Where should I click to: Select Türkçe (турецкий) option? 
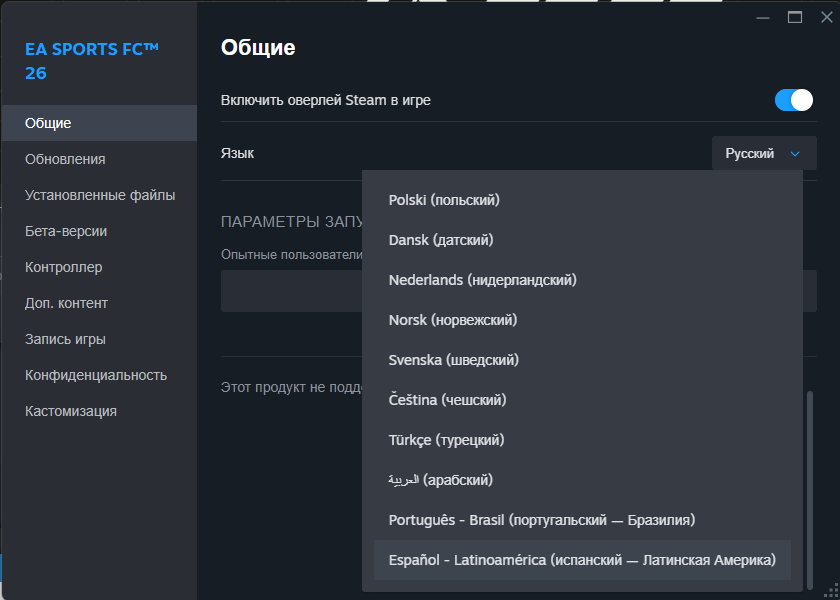coord(446,440)
